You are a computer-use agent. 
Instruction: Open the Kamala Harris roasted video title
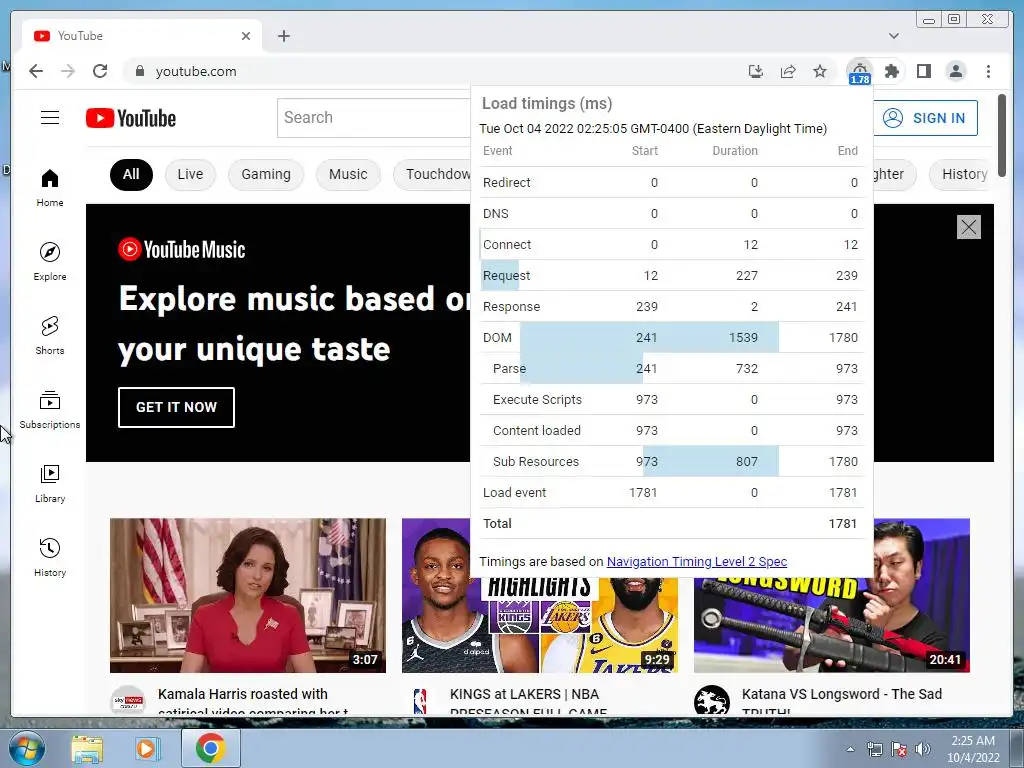253,701
